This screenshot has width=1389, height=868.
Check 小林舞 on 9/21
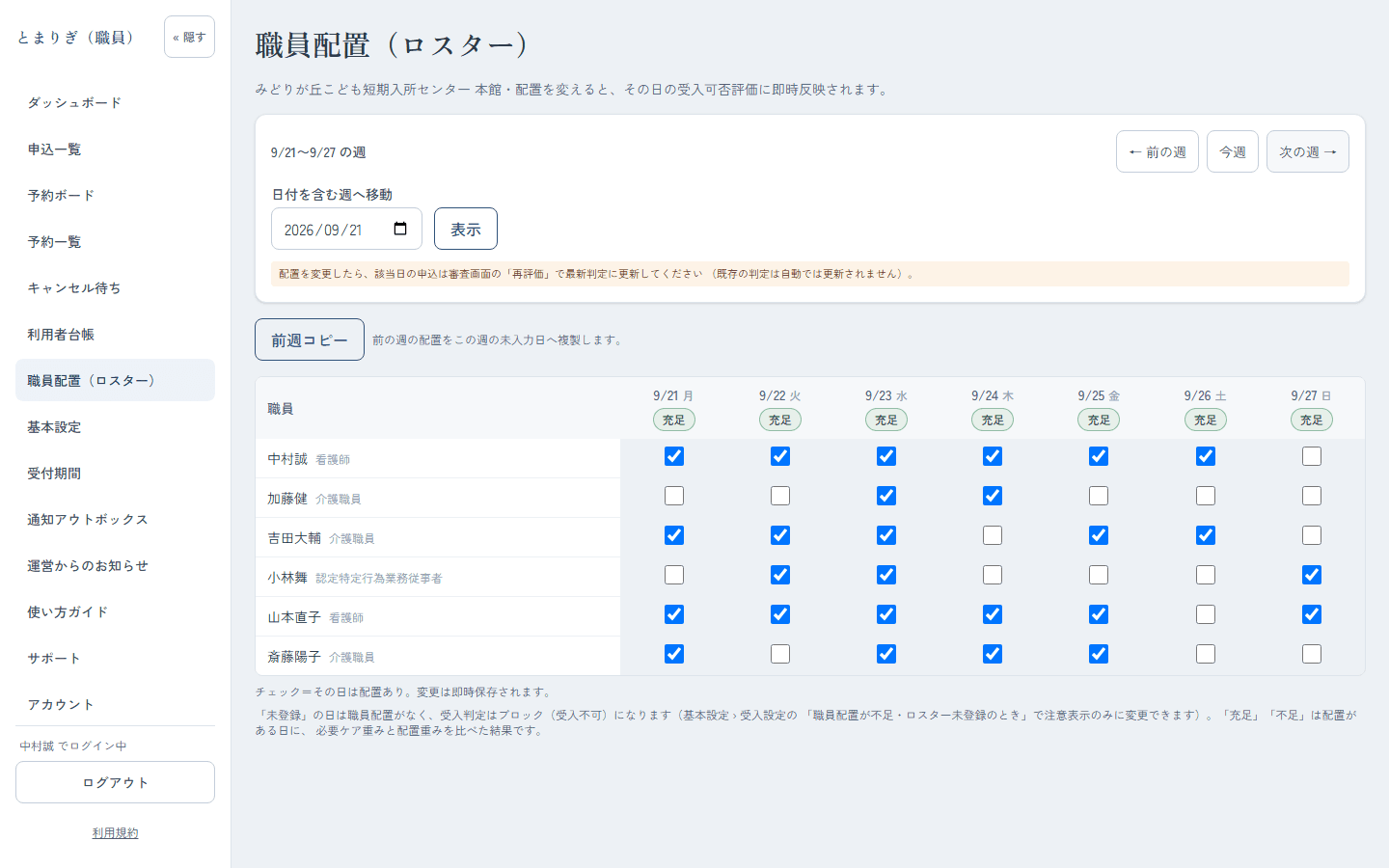pos(674,575)
